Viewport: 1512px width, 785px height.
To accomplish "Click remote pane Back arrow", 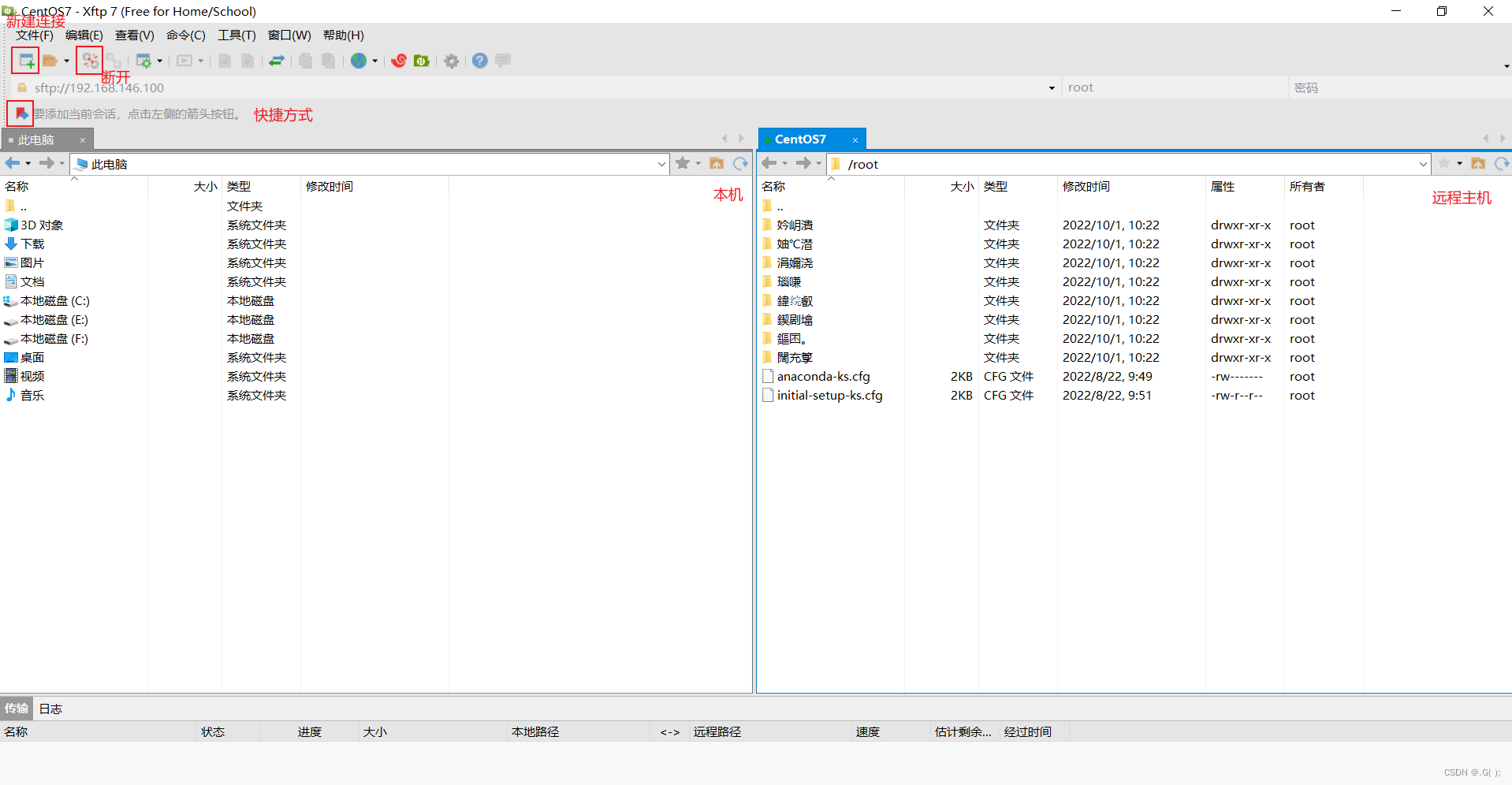I will [x=769, y=163].
